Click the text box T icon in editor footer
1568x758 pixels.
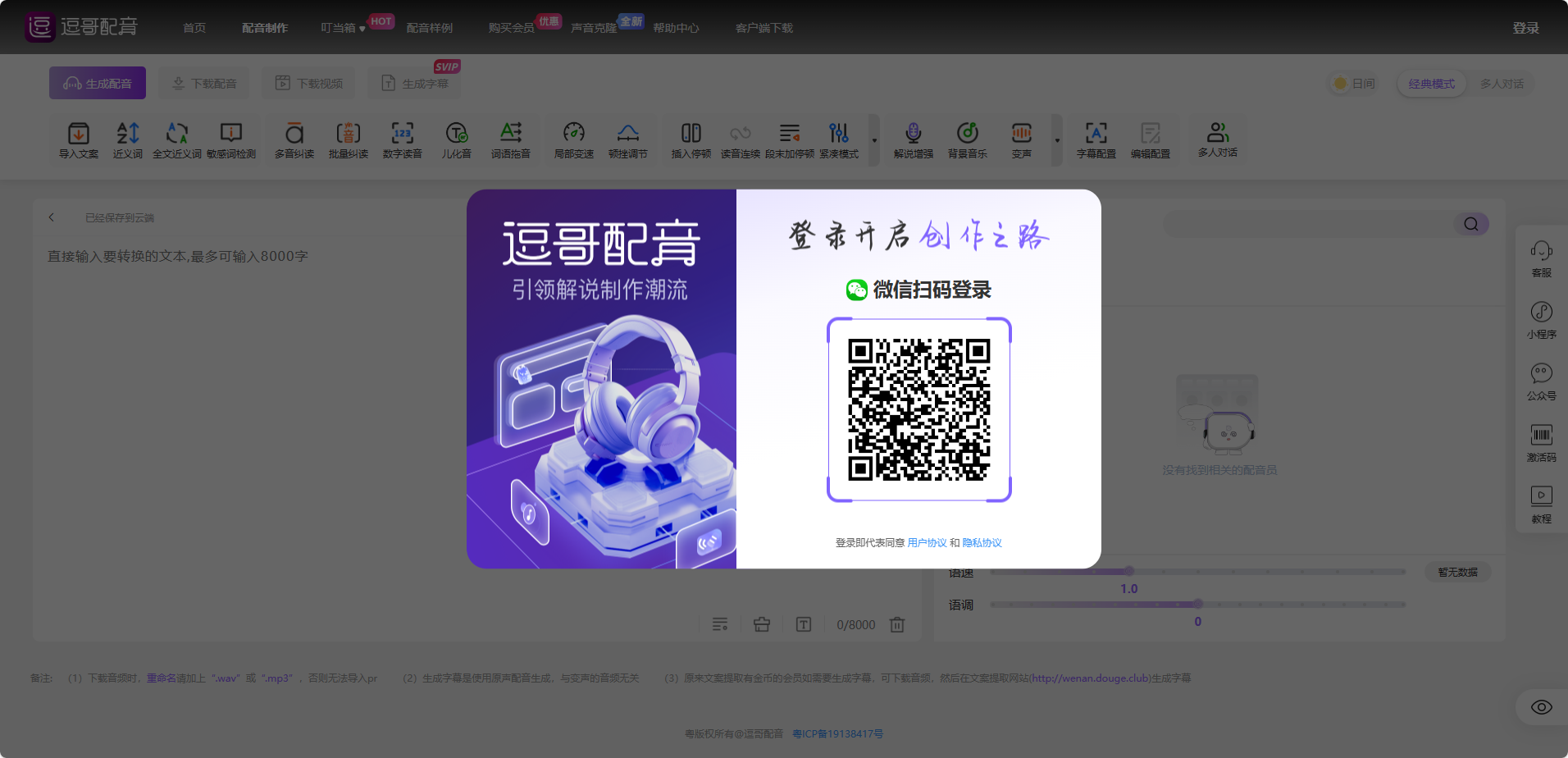(804, 625)
